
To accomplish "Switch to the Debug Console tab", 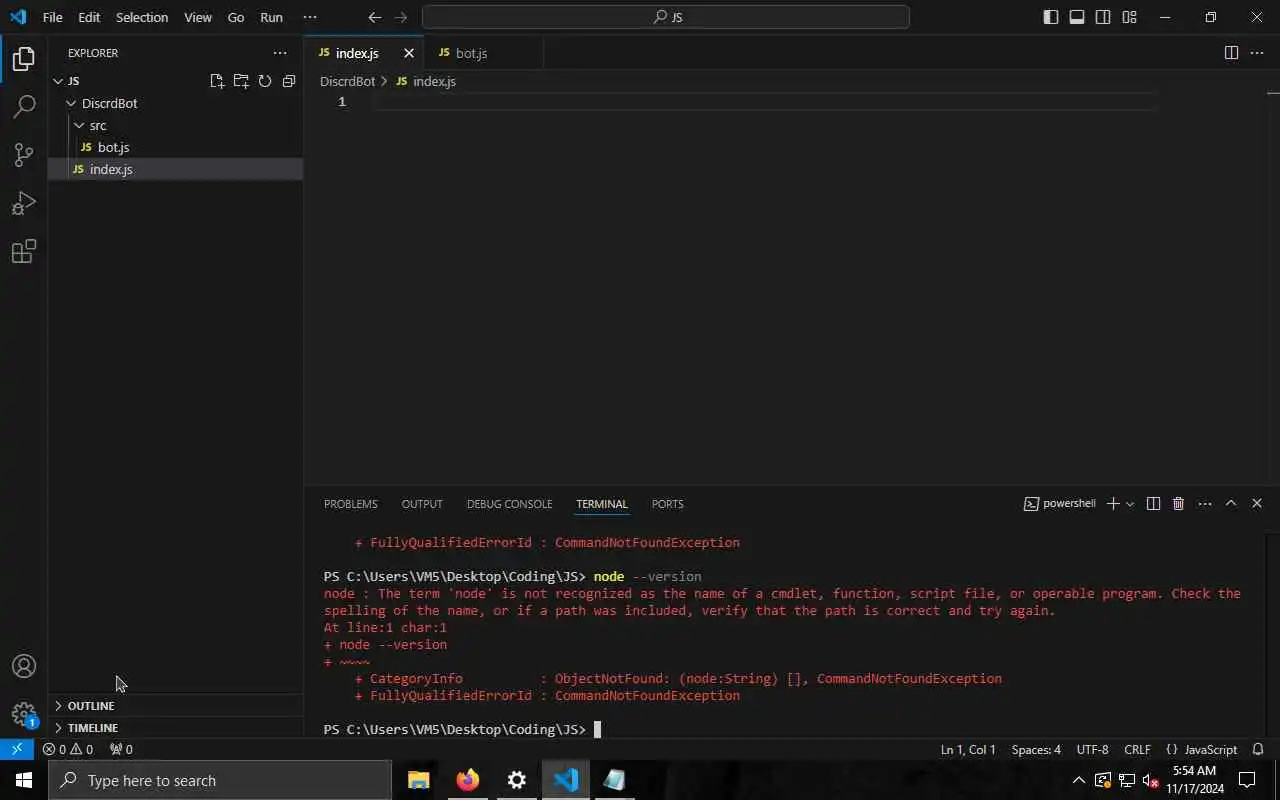I will pos(509,504).
